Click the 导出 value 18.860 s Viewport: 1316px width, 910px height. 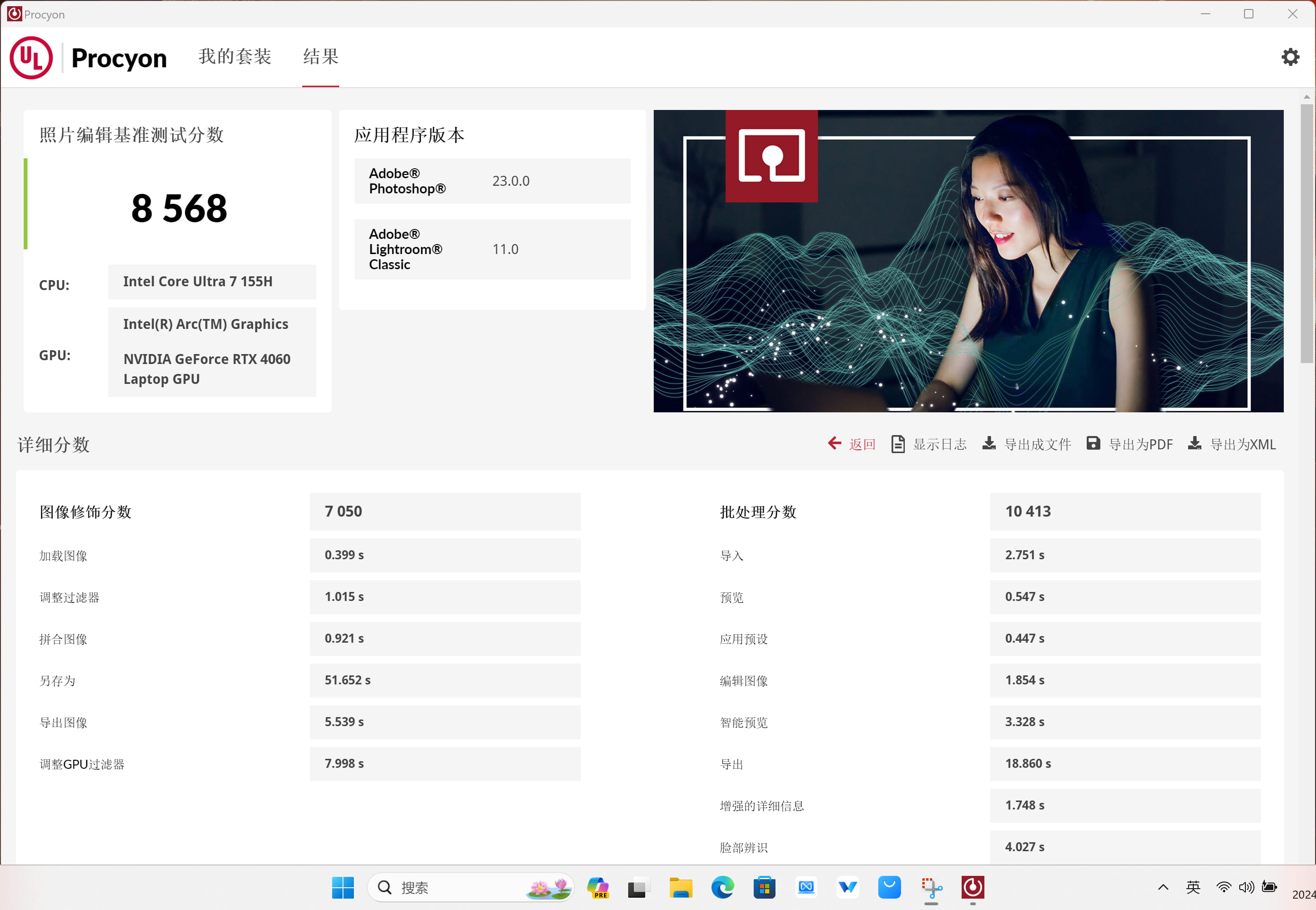point(1125,764)
